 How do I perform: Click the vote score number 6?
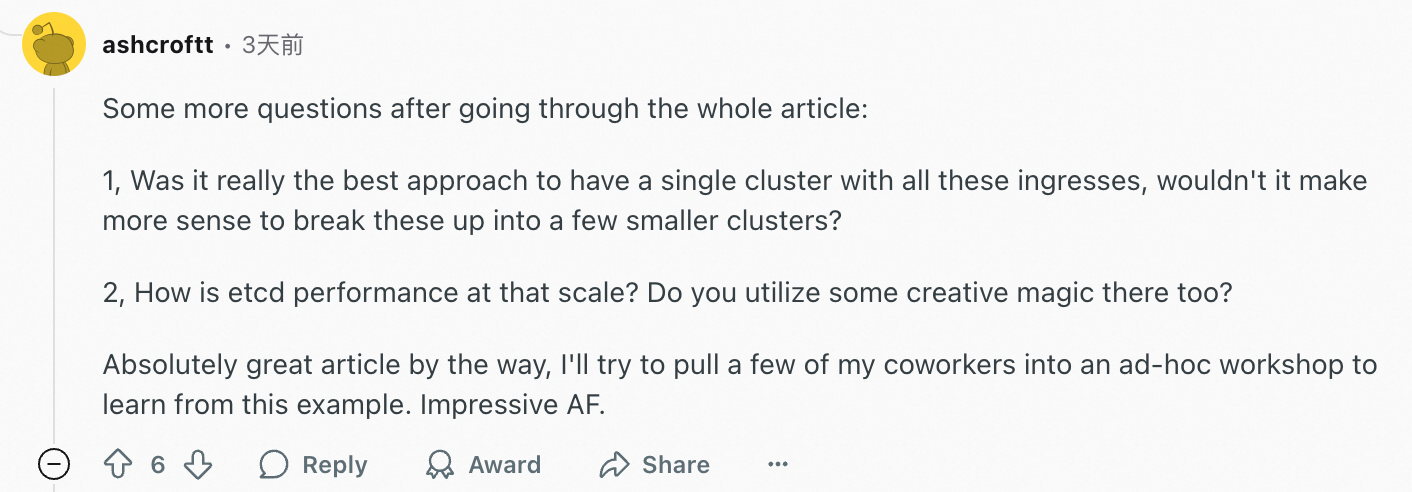(x=158, y=465)
